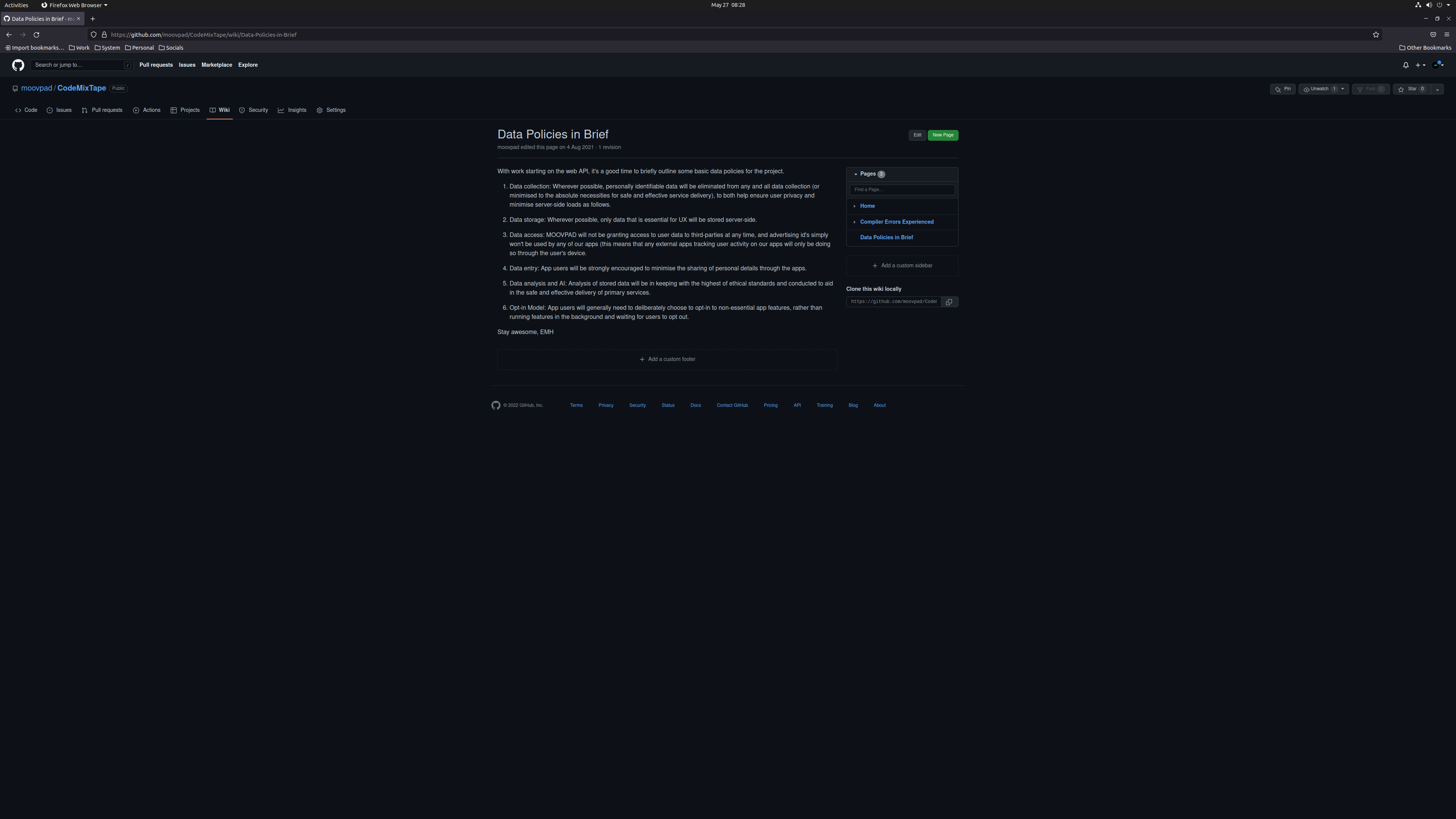Expand the Home page outline arrow
1456x819 pixels.
click(855, 206)
